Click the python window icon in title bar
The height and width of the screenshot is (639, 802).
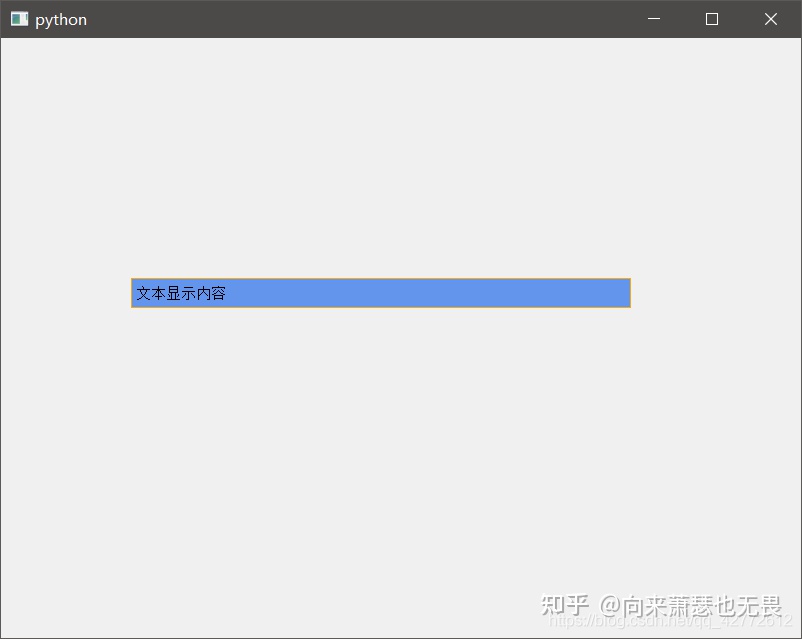click(19, 19)
